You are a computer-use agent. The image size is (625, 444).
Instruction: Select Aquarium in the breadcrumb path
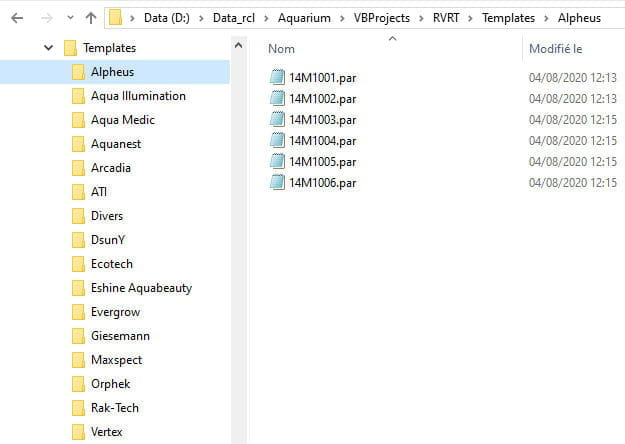point(304,18)
